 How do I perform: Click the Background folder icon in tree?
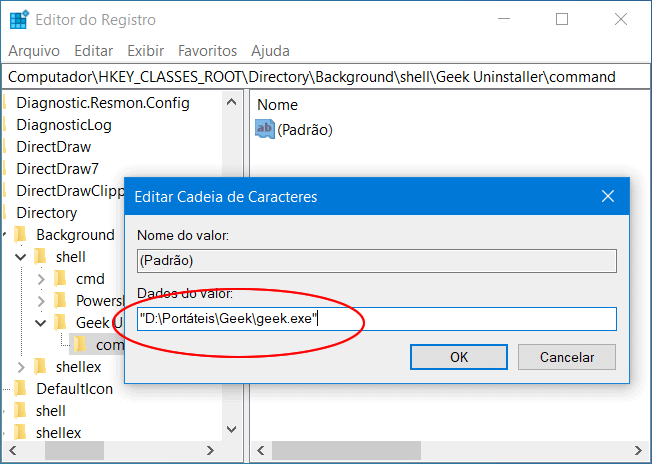coord(21,235)
